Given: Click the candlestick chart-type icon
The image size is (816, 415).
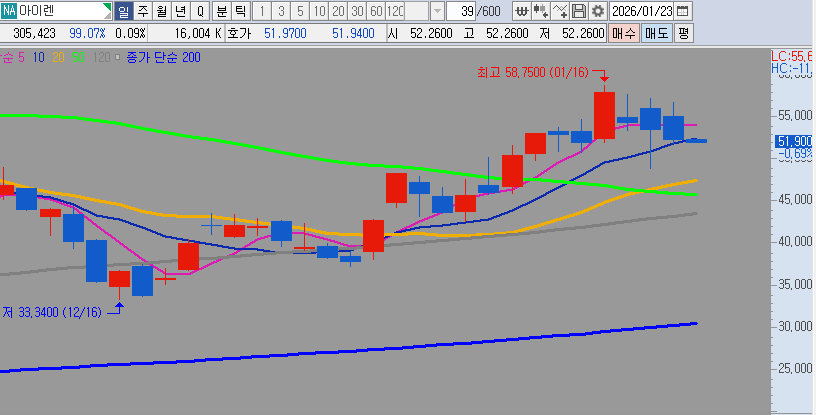Looking at the screenshot, I should [541, 11].
